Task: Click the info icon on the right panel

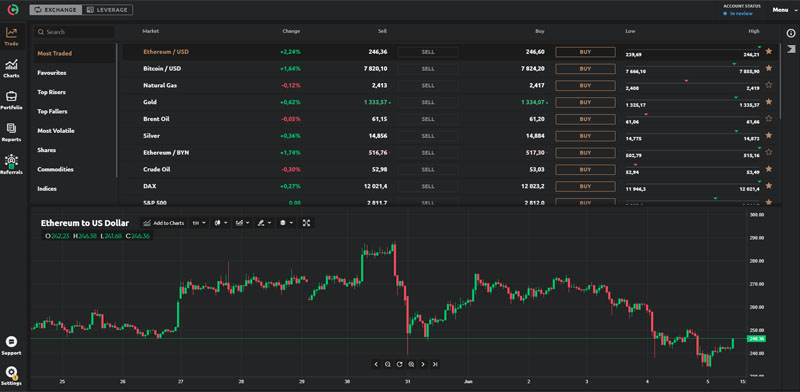Action: pyautogui.click(x=791, y=33)
